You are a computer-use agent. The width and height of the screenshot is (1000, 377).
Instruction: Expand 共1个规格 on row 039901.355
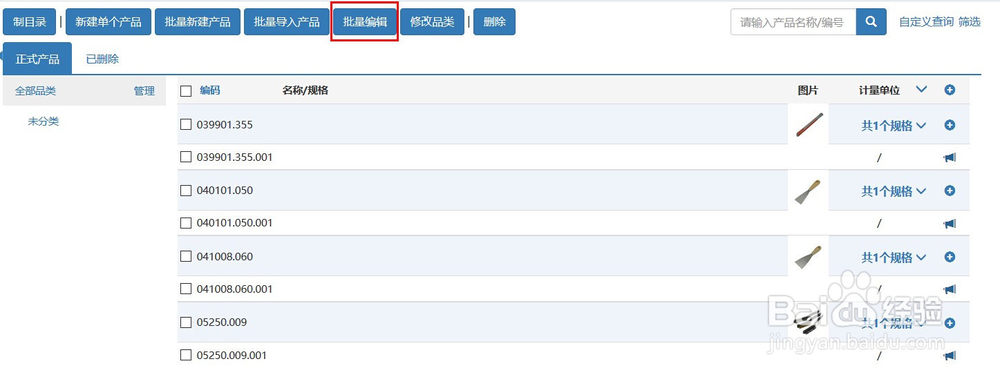coord(893,126)
